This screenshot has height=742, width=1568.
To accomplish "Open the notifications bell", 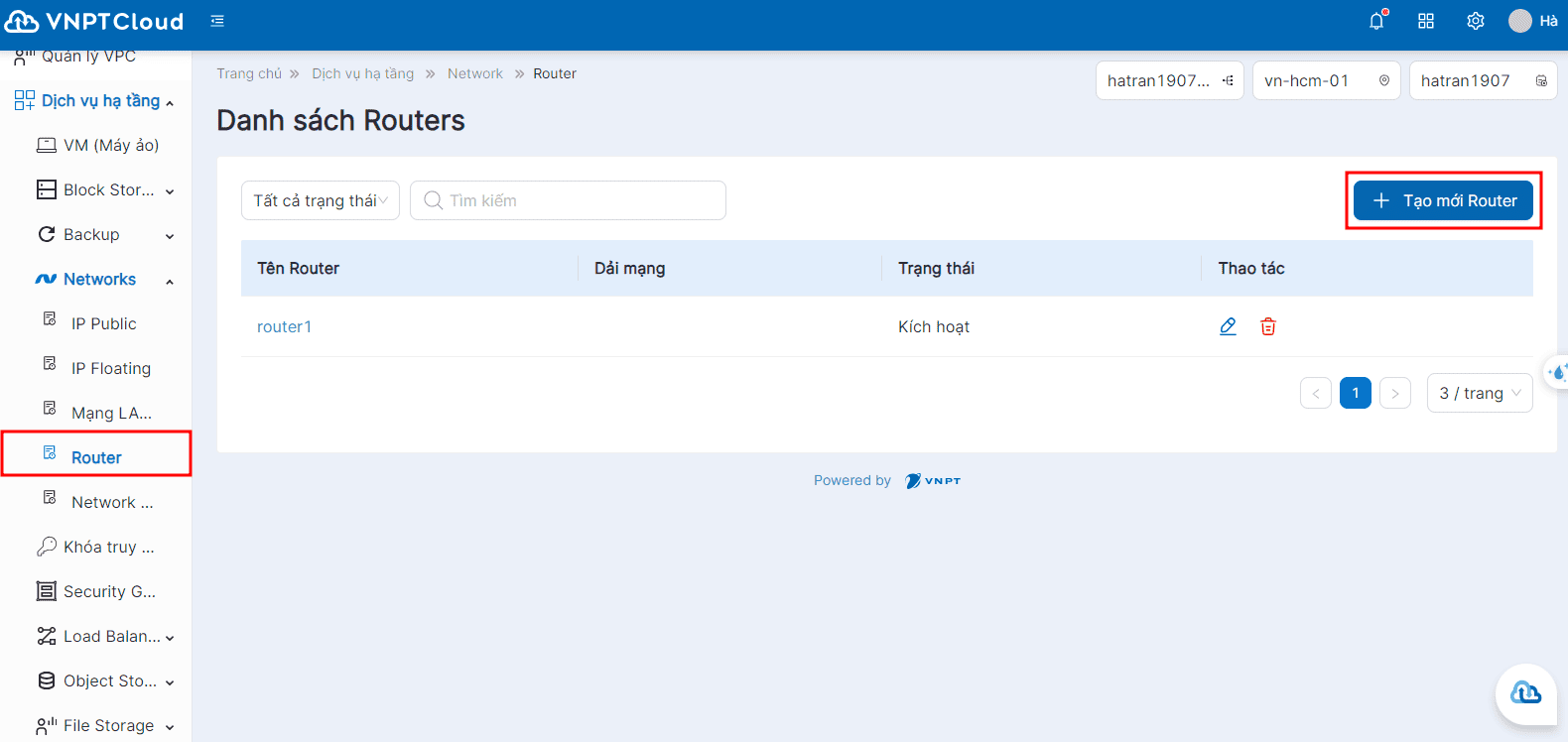I will [1376, 21].
